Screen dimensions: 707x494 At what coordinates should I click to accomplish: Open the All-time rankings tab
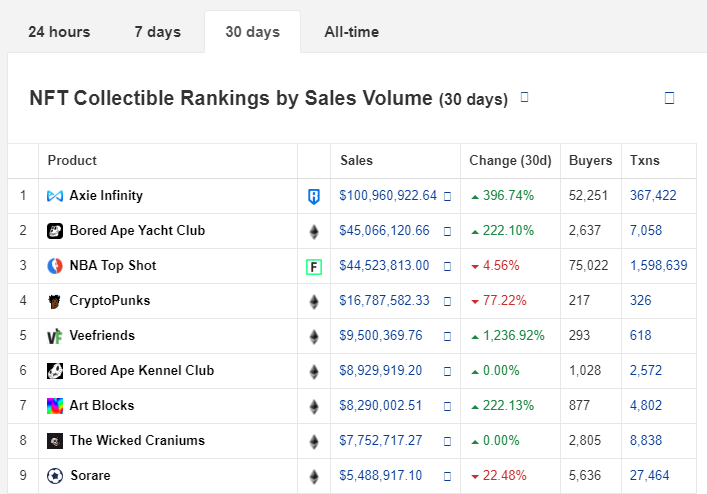(x=351, y=32)
